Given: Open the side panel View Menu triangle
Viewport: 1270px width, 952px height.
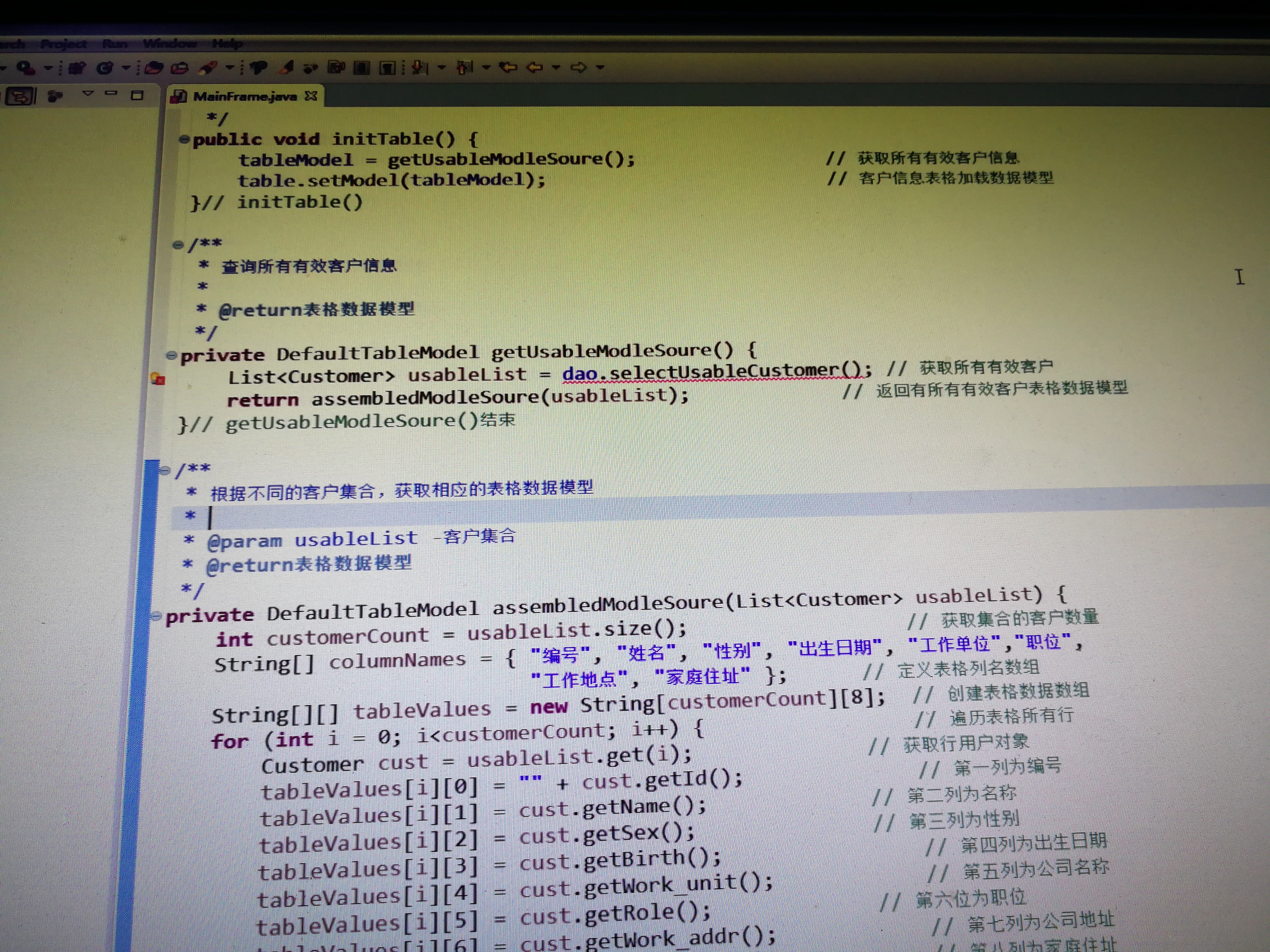Looking at the screenshot, I should tap(88, 93).
